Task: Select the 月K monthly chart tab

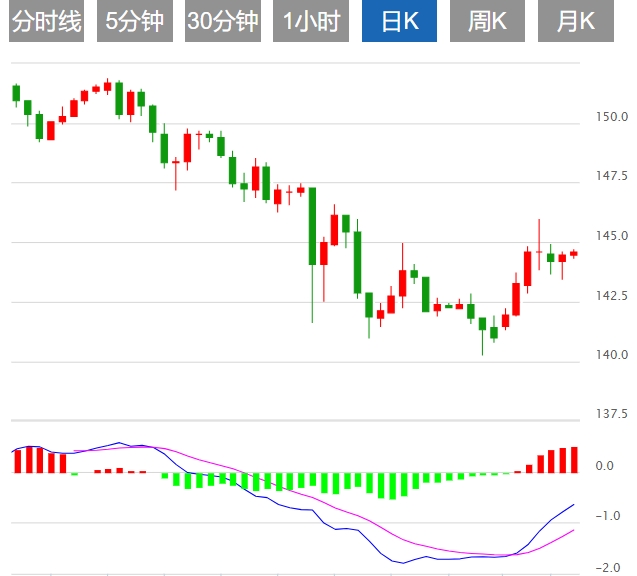Action: click(574, 22)
